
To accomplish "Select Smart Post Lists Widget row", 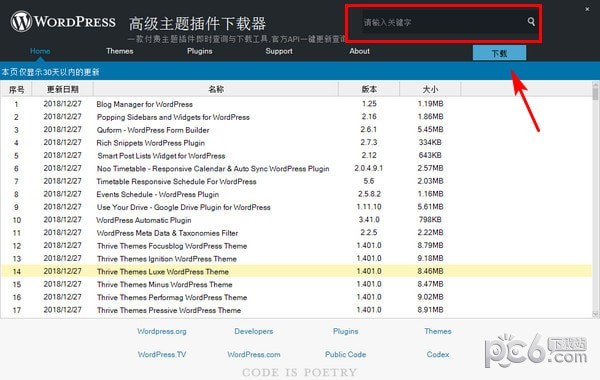I will coord(297,156).
